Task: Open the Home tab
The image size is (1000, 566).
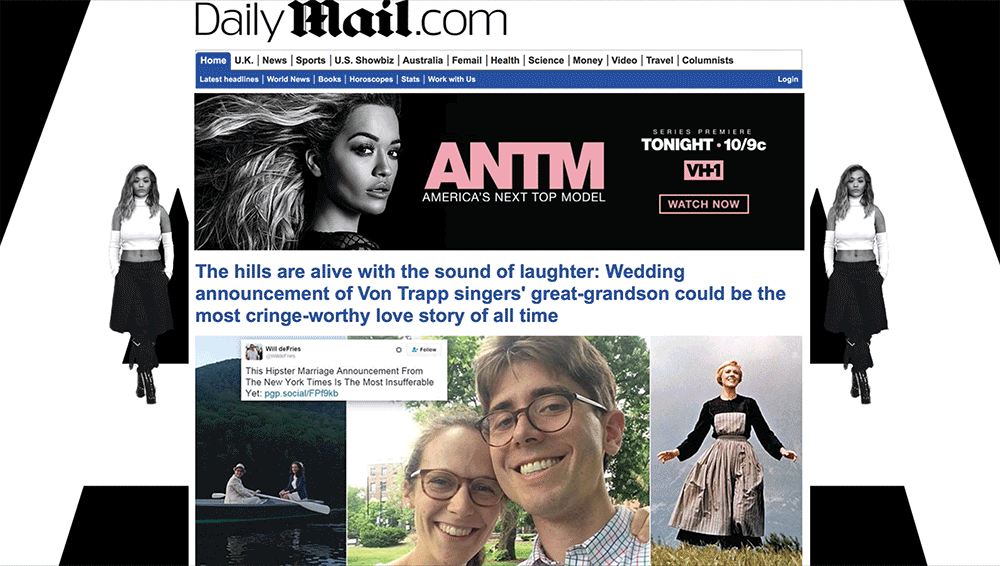Action: (213, 61)
